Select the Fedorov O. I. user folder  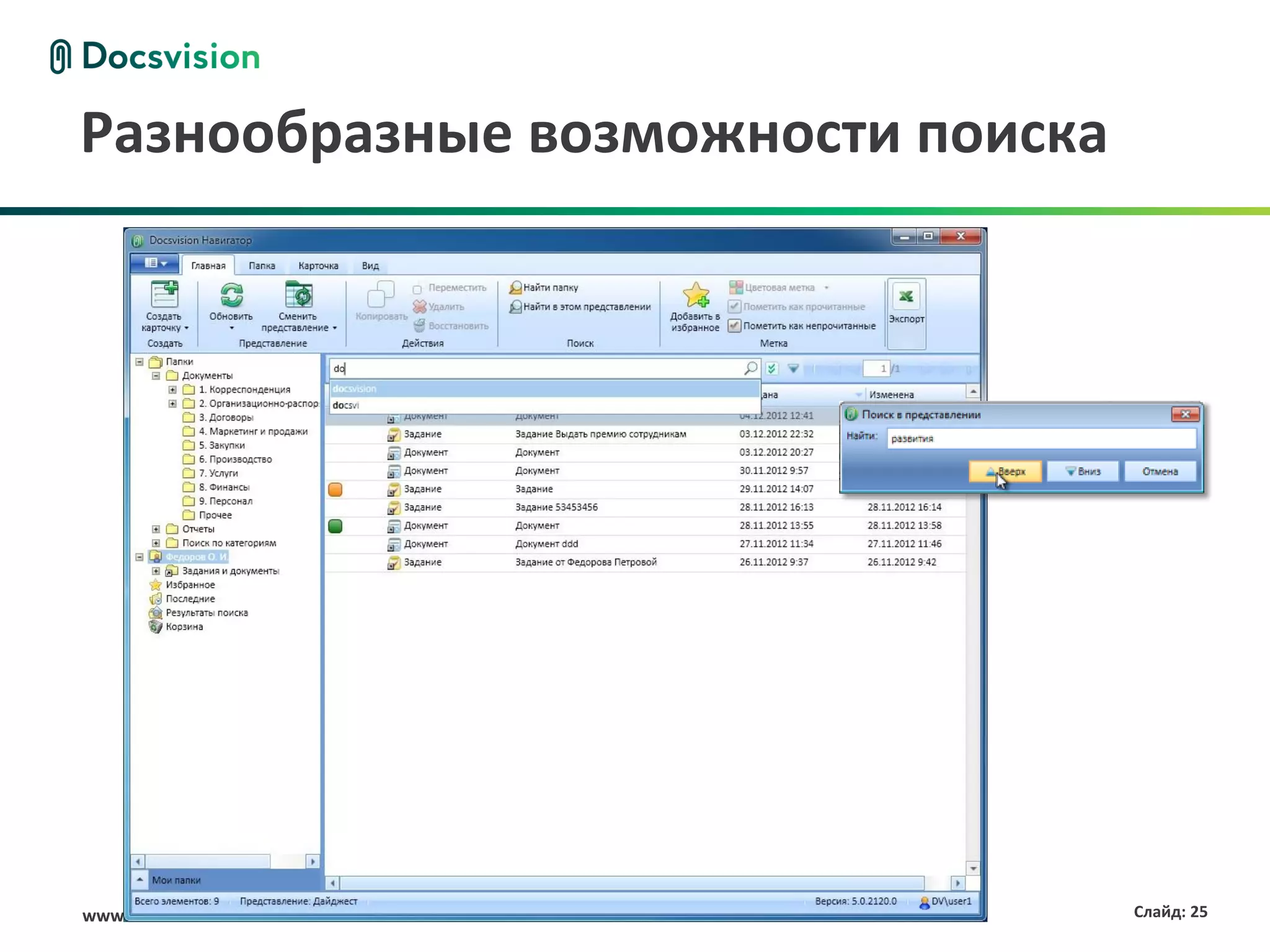[x=189, y=557]
